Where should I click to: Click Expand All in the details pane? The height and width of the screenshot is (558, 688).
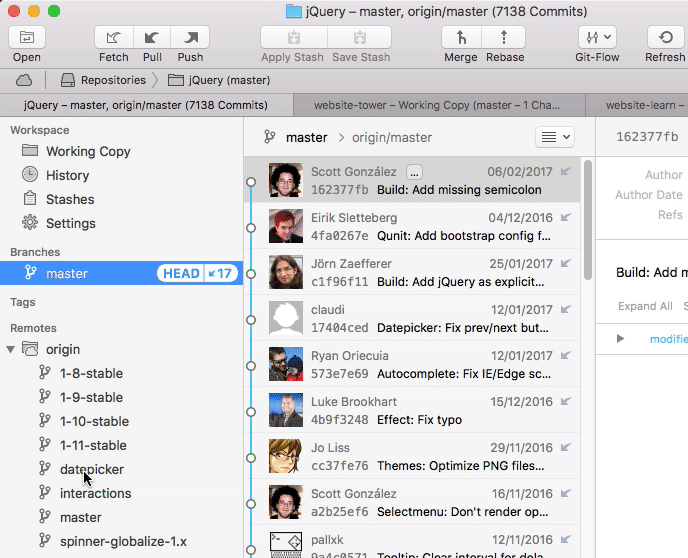point(645,306)
